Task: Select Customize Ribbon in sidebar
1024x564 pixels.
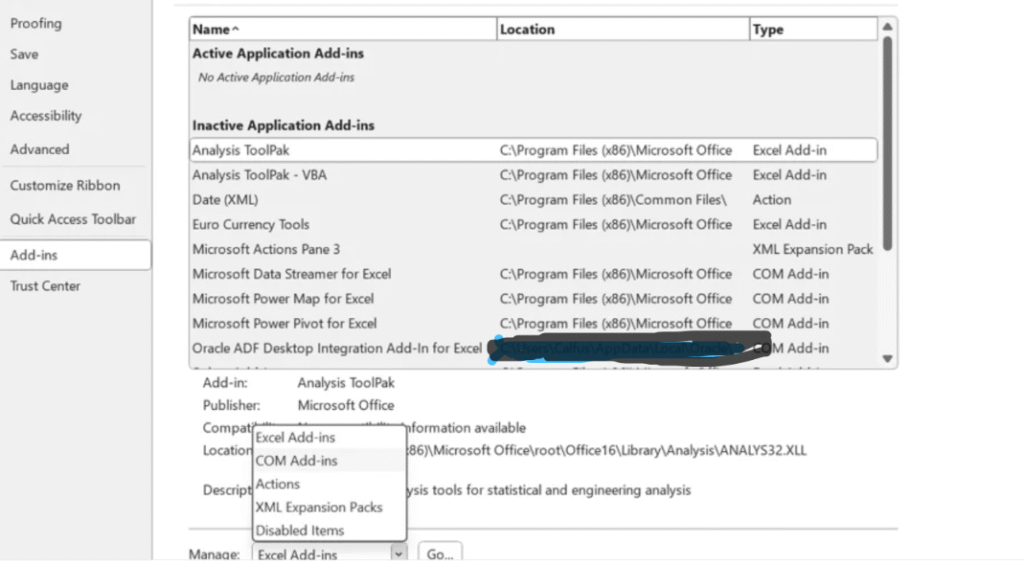Action: tap(65, 185)
